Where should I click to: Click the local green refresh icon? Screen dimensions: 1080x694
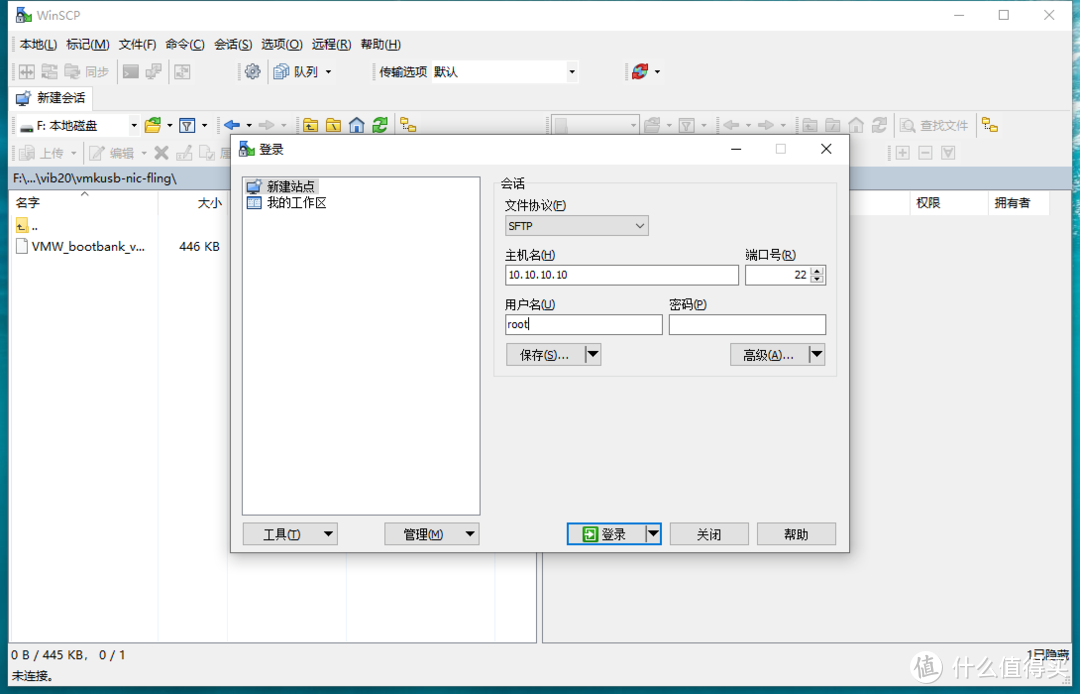coord(380,125)
